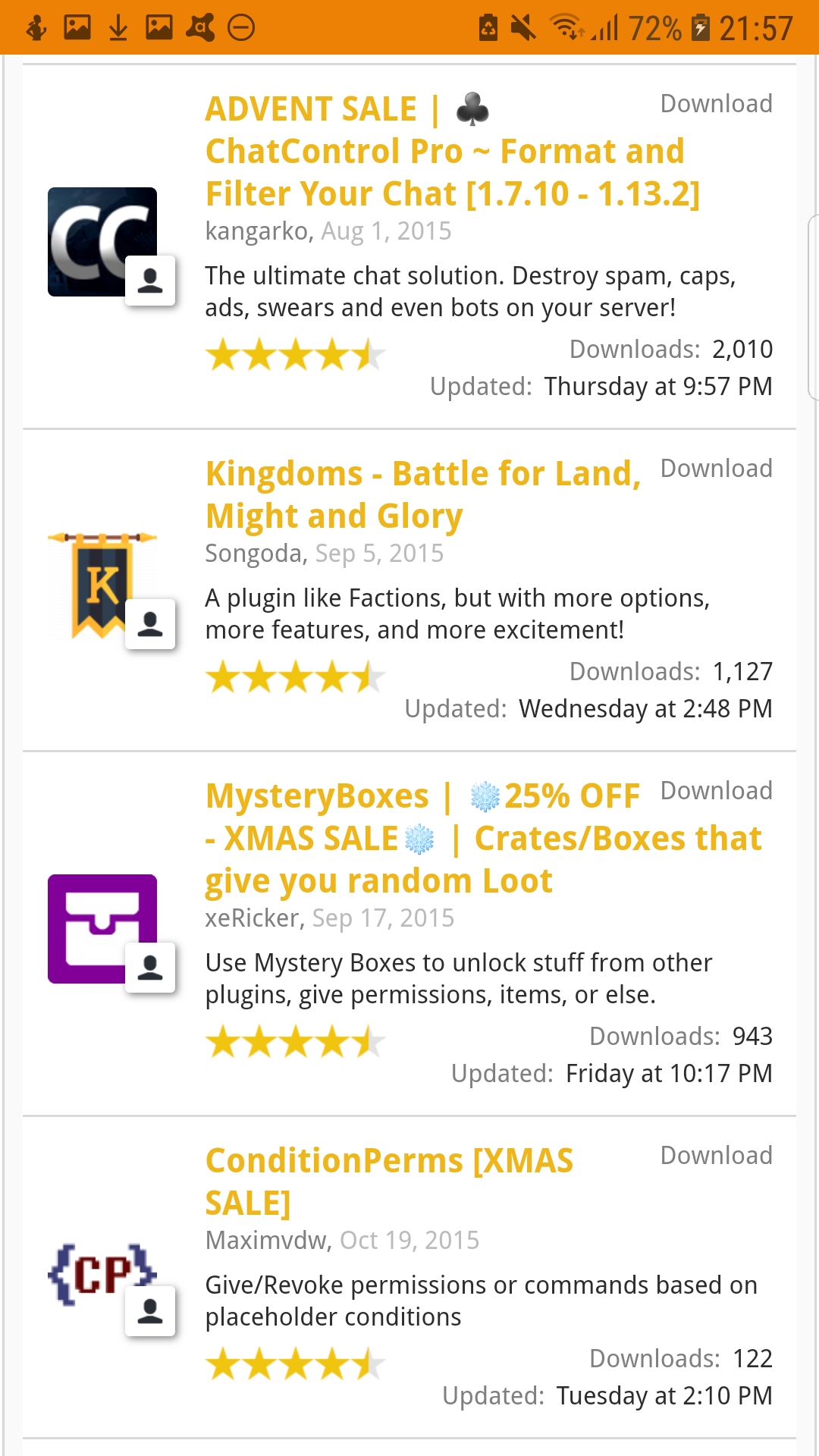
Task: Click the MysteryBoxes star rating
Action: tap(295, 1042)
